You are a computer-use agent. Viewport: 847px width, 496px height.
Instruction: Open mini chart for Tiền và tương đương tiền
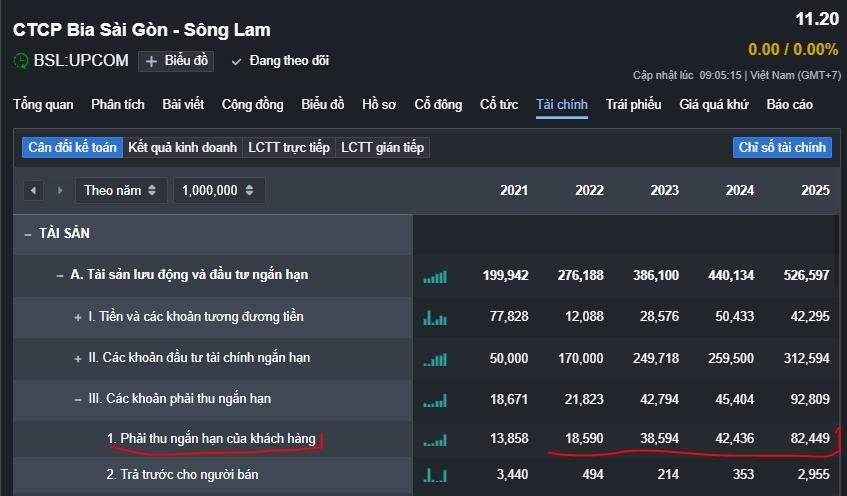pos(435,317)
